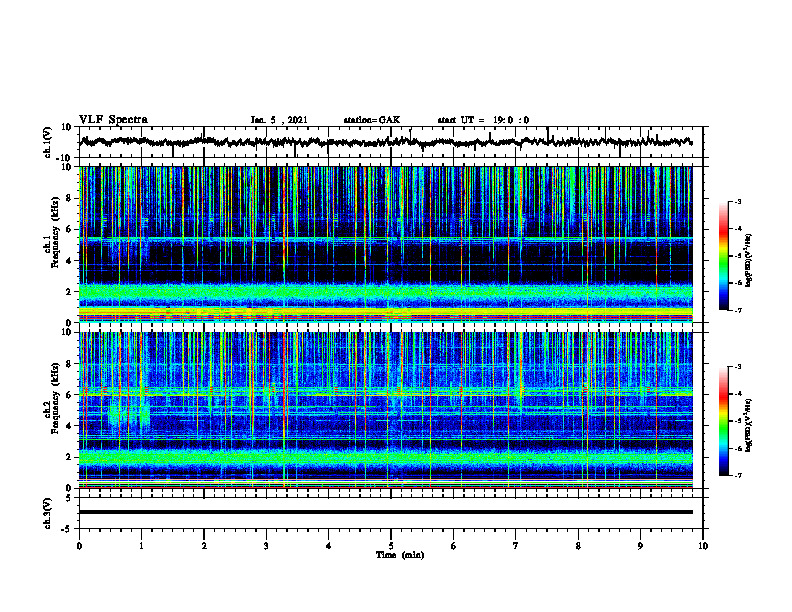Click time-axis tick label "9"
Viewport: 792px width, 612px height.
coord(640,546)
